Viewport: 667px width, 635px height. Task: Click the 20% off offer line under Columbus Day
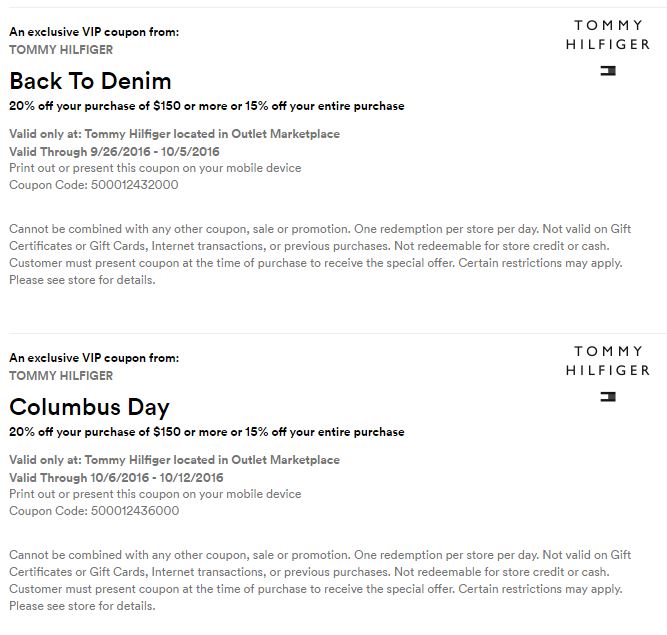coord(206,432)
